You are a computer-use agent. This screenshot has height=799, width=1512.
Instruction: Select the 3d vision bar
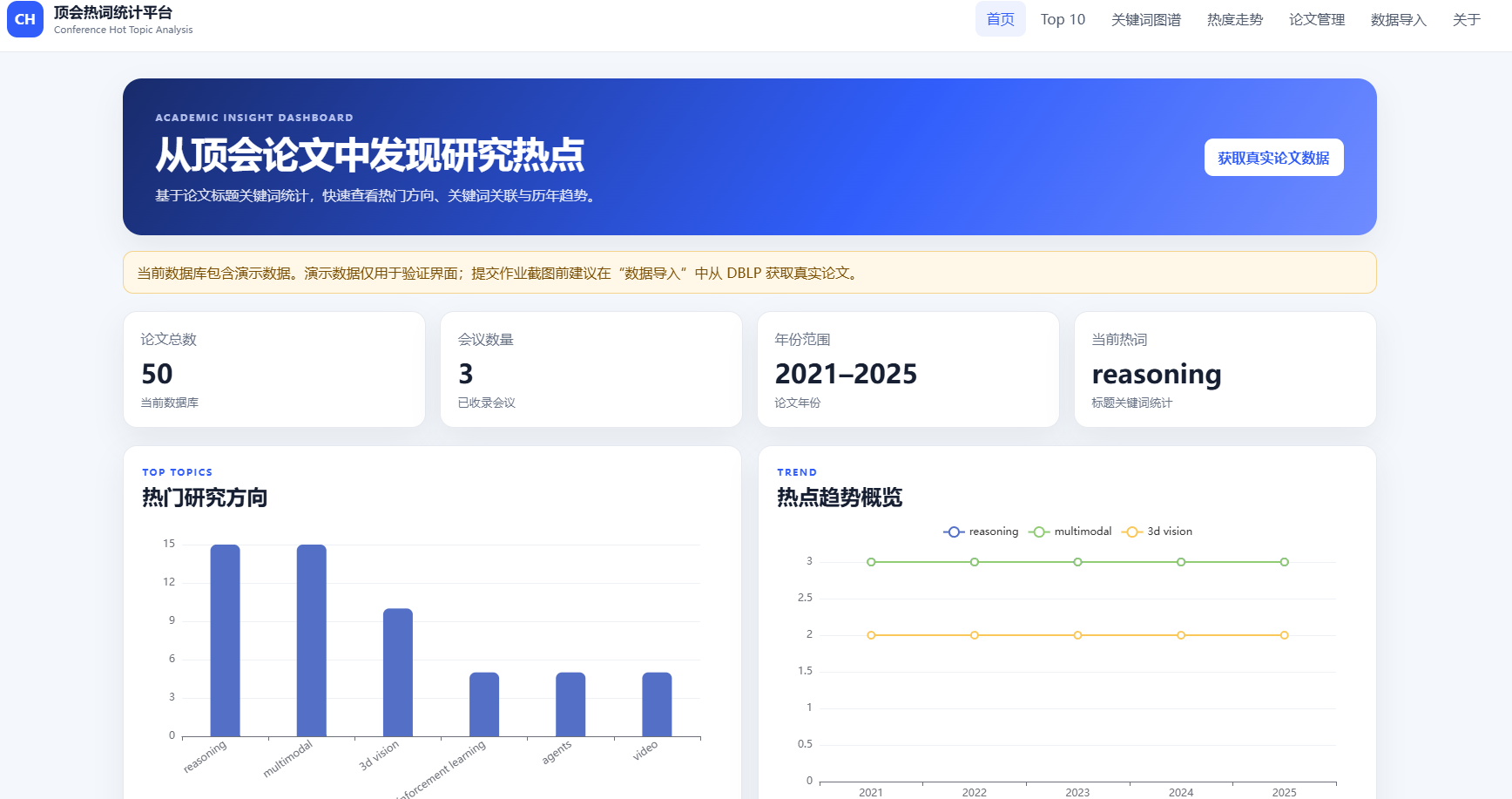pyautogui.click(x=398, y=673)
